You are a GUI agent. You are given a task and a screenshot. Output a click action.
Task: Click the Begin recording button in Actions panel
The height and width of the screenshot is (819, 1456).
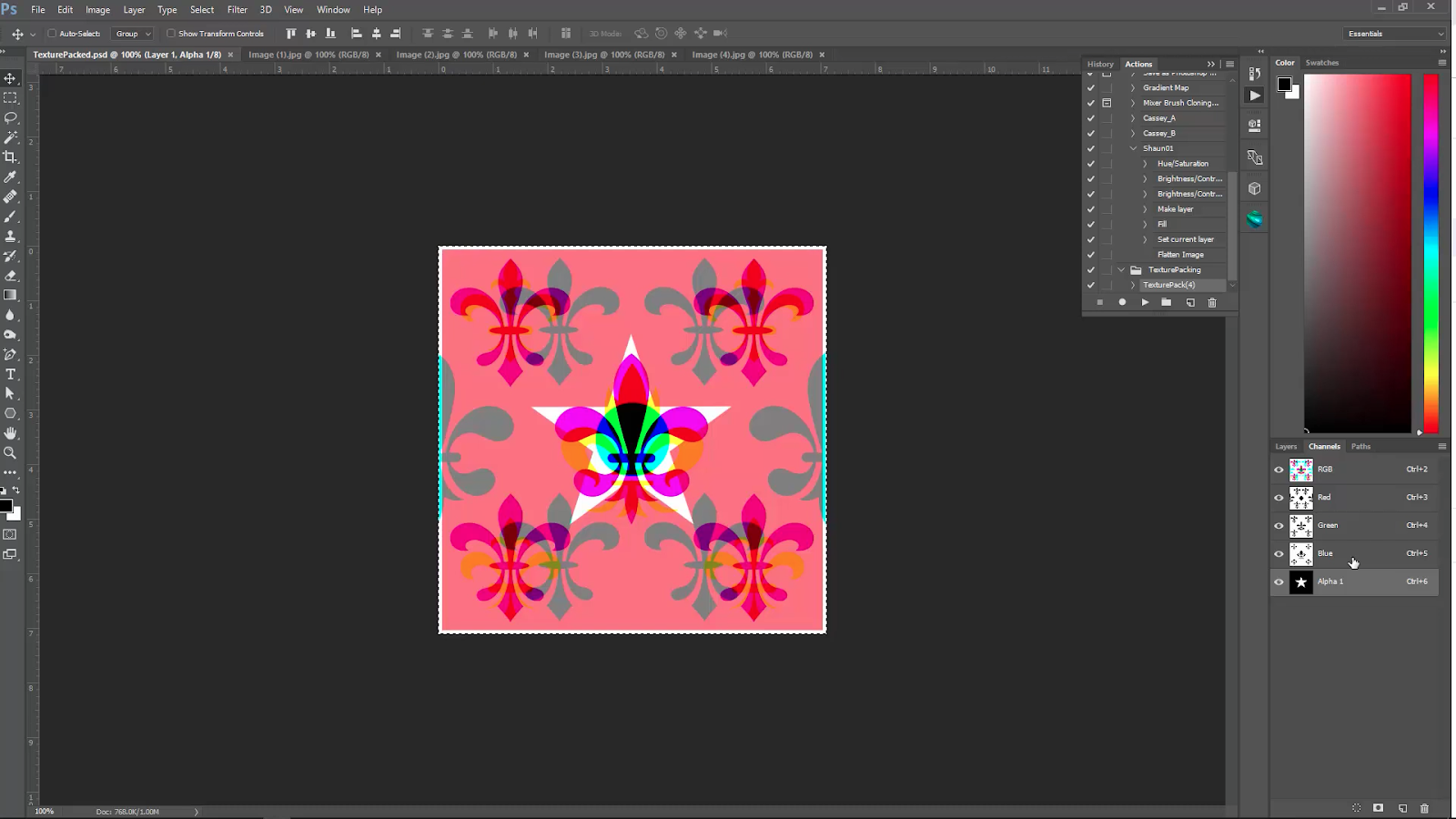pyautogui.click(x=1122, y=302)
